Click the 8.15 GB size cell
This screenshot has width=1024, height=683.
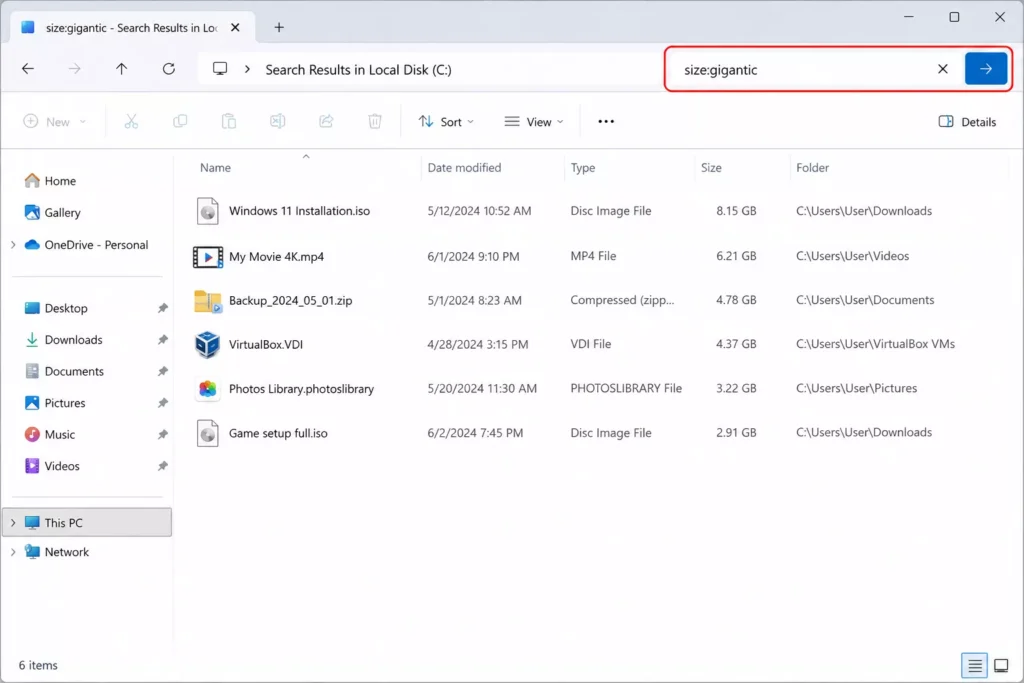point(736,211)
